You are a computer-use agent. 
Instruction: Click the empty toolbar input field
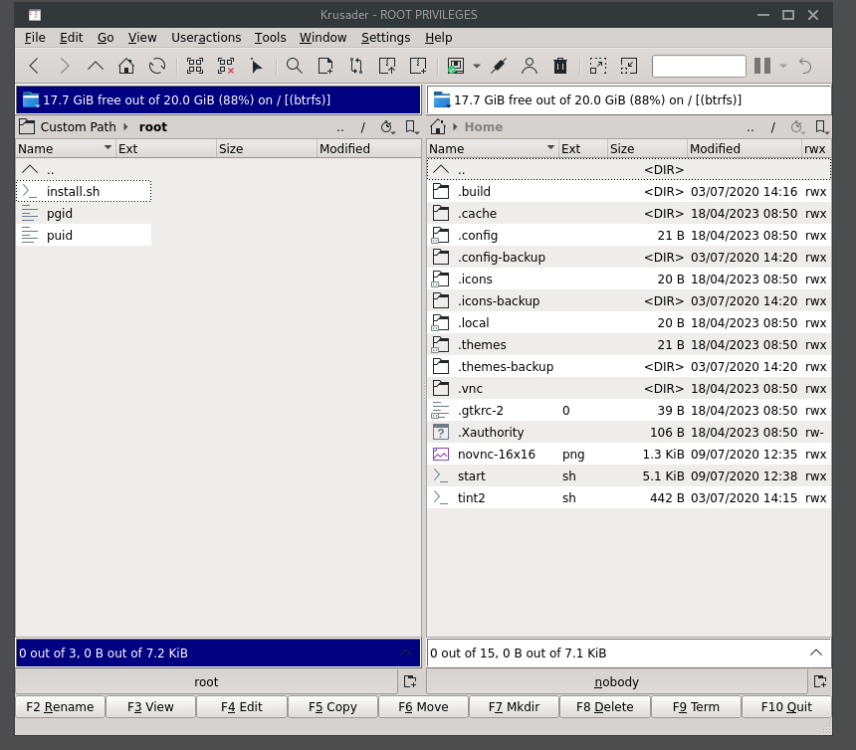[x=699, y=66]
